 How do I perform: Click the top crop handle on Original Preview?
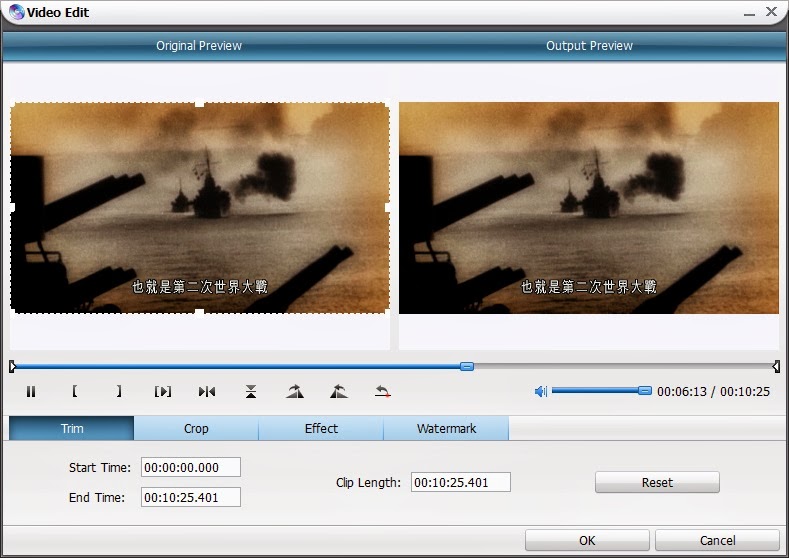[x=200, y=103]
